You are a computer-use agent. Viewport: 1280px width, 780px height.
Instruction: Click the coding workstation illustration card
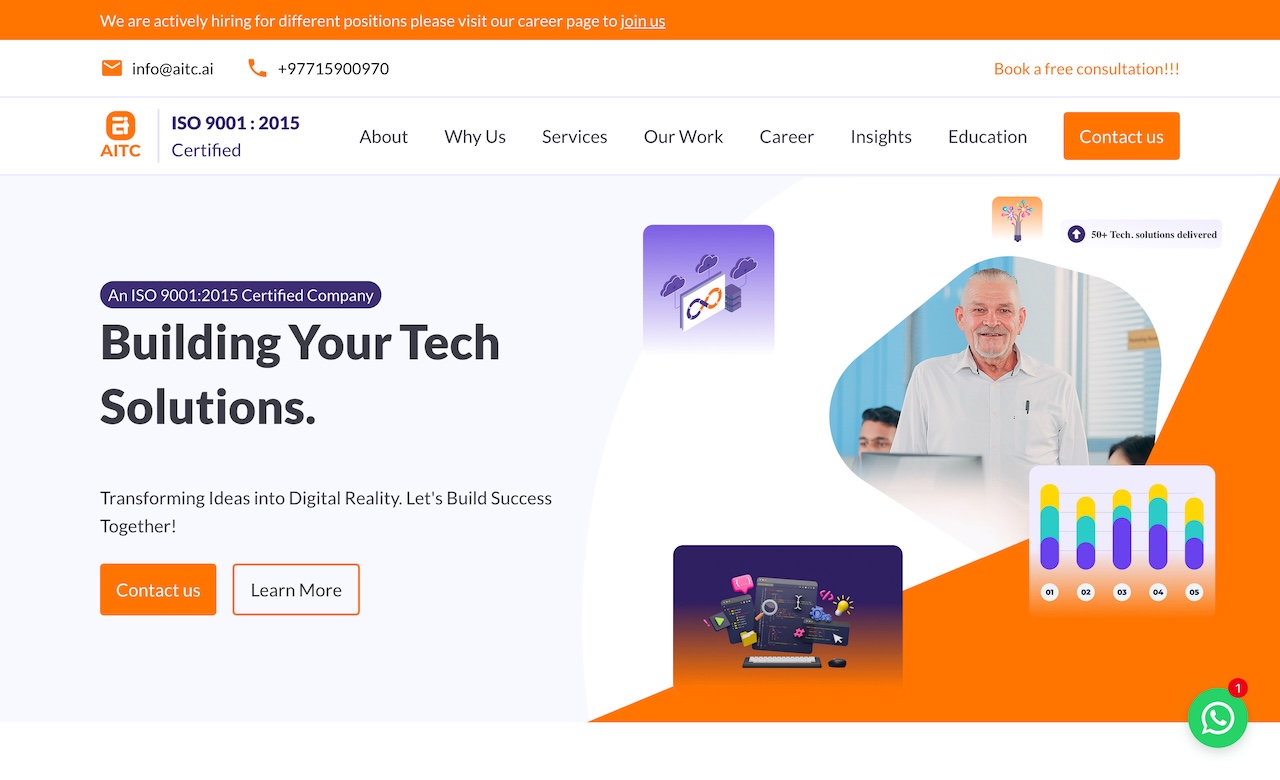coord(788,616)
